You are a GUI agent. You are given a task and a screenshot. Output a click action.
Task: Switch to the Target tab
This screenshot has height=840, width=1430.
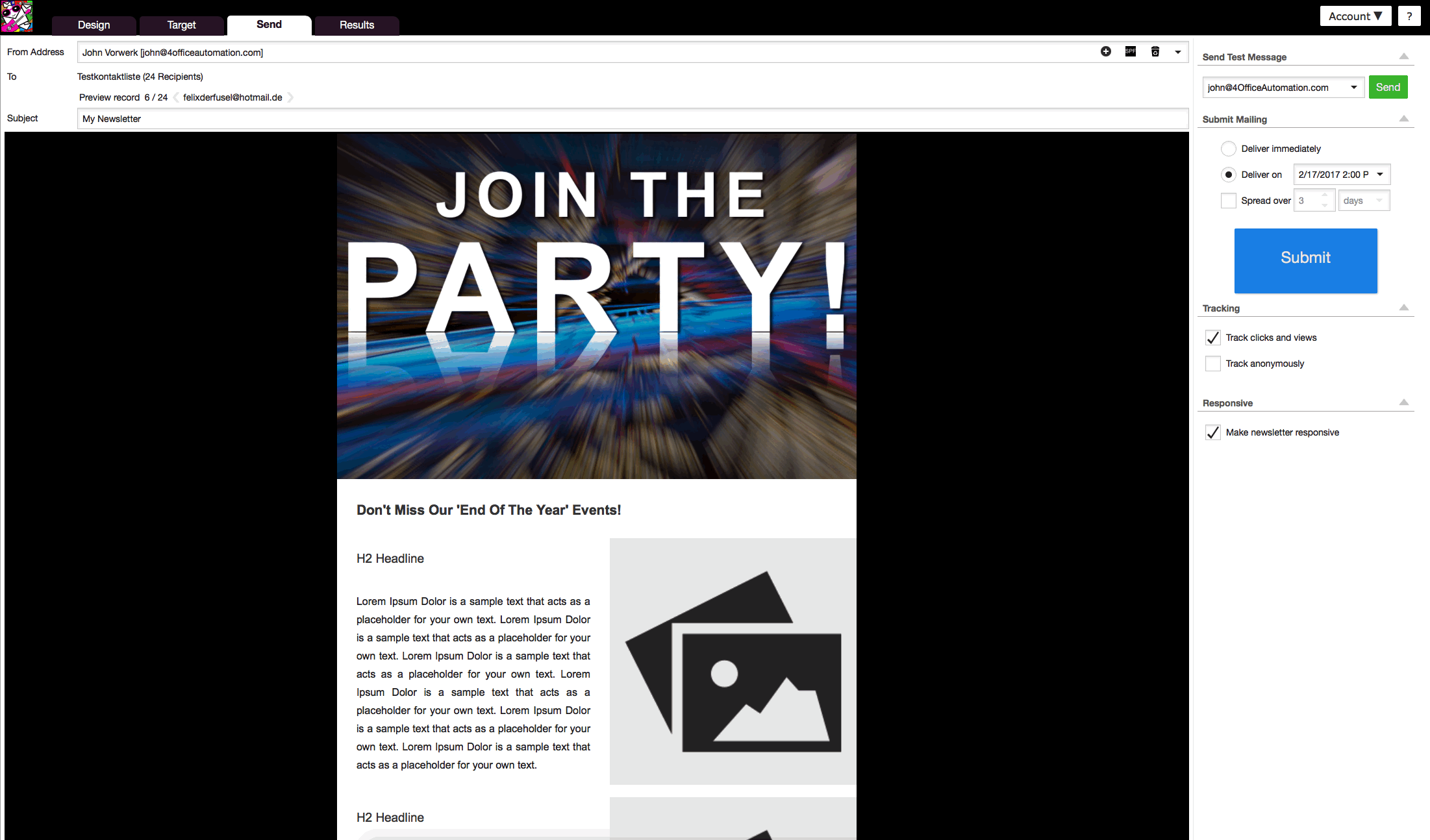point(182,25)
